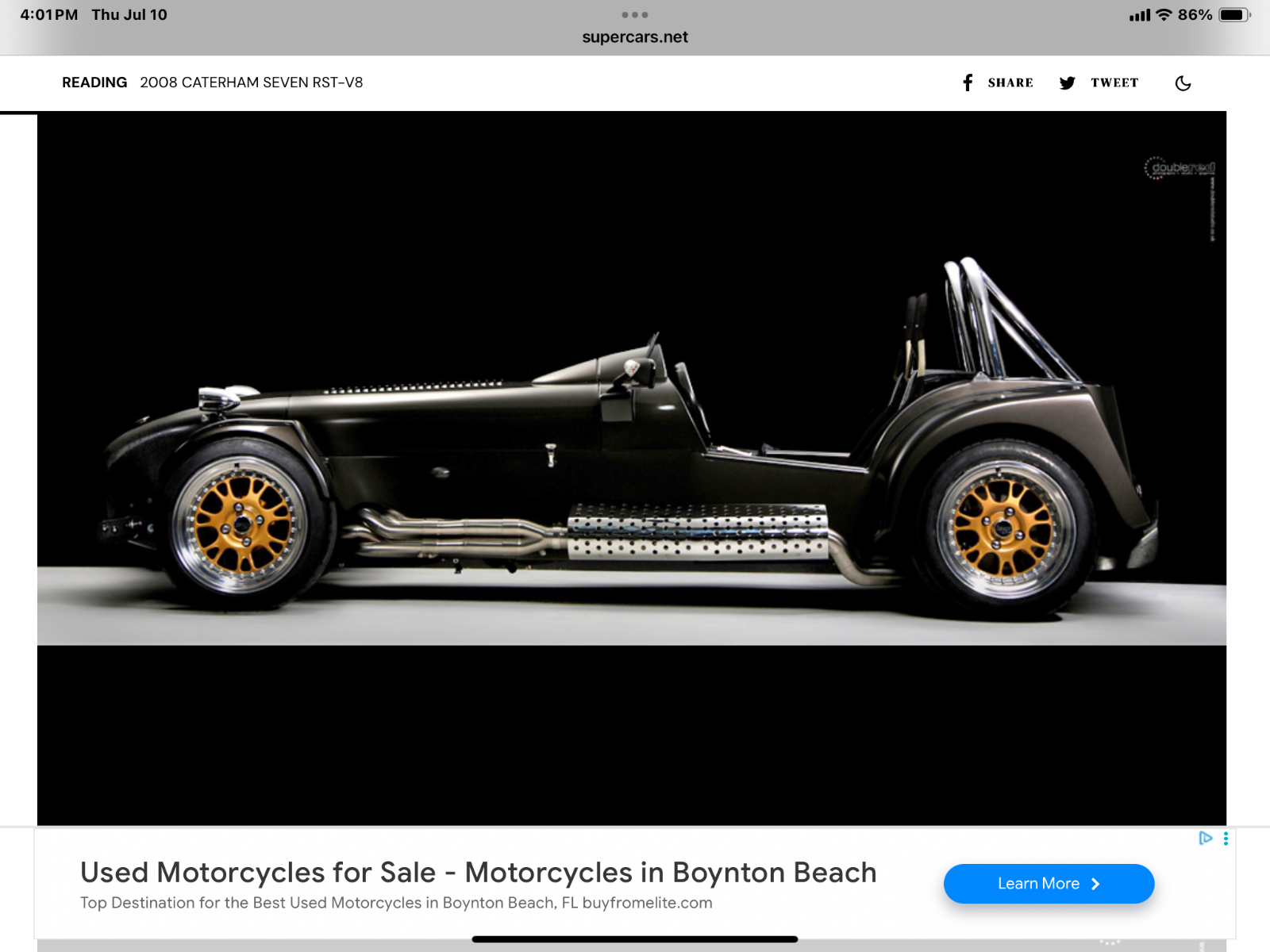Viewport: 1270px width, 952px height.
Task: Click the chevron arrow inside Learn More
Action: tap(1096, 884)
